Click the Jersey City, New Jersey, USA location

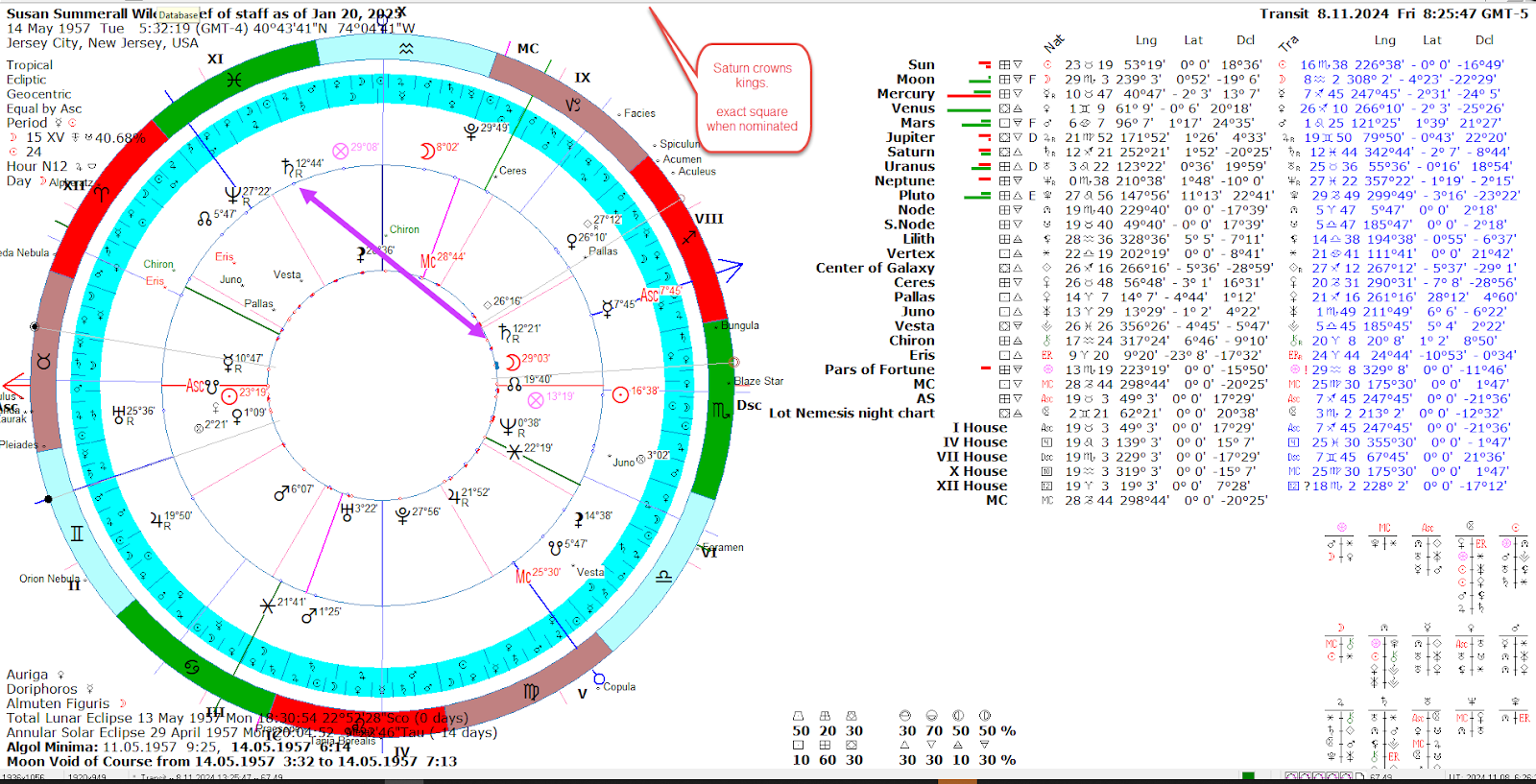click(x=102, y=42)
